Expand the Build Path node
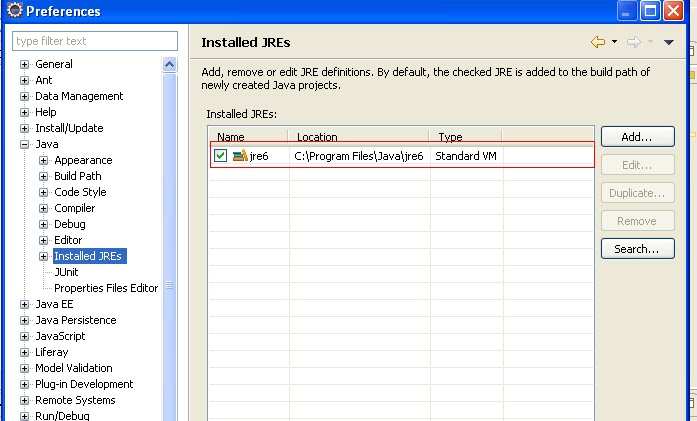The height and width of the screenshot is (421, 697). pyautogui.click(x=43, y=176)
